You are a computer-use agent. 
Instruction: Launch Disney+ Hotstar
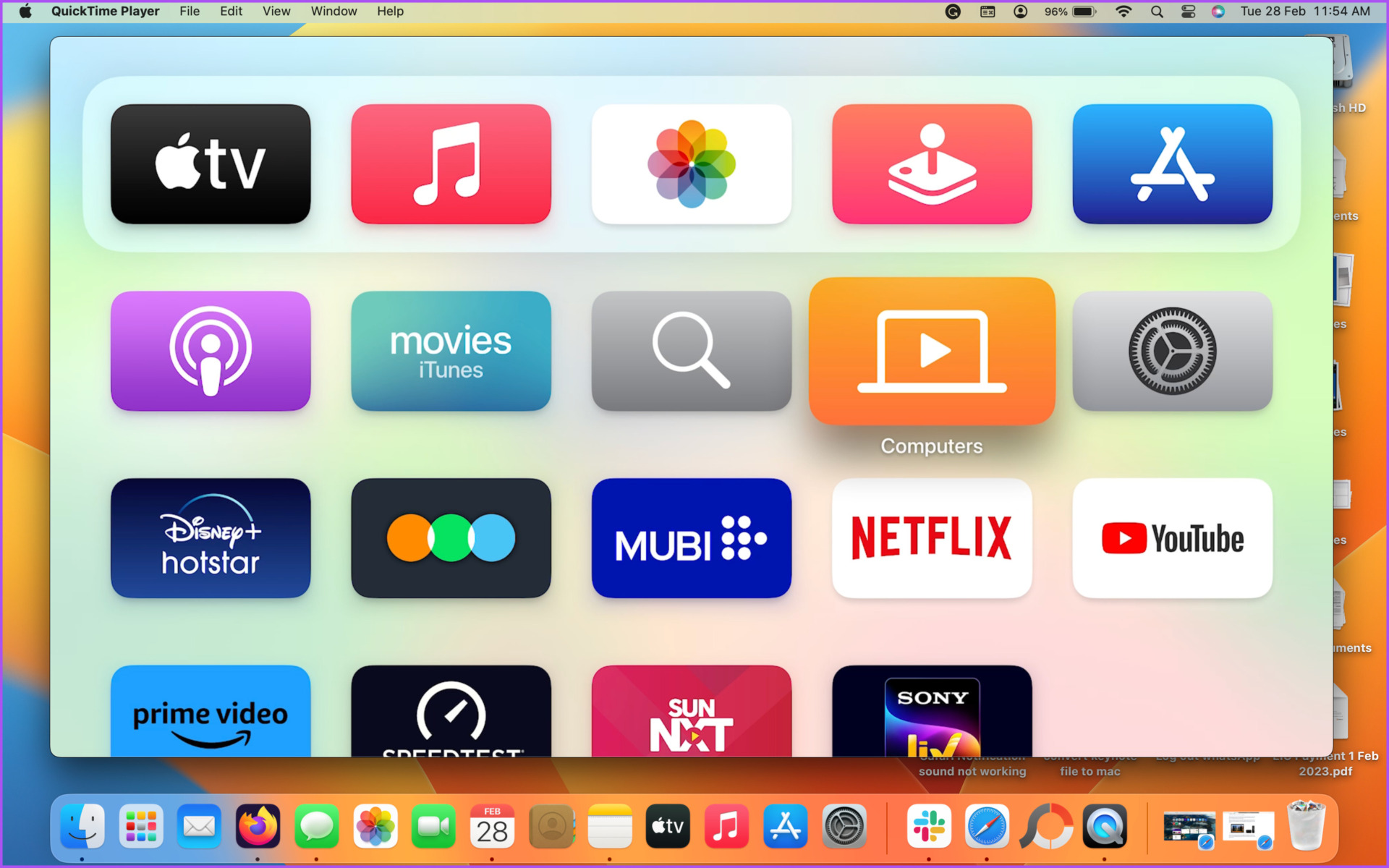pos(211,538)
